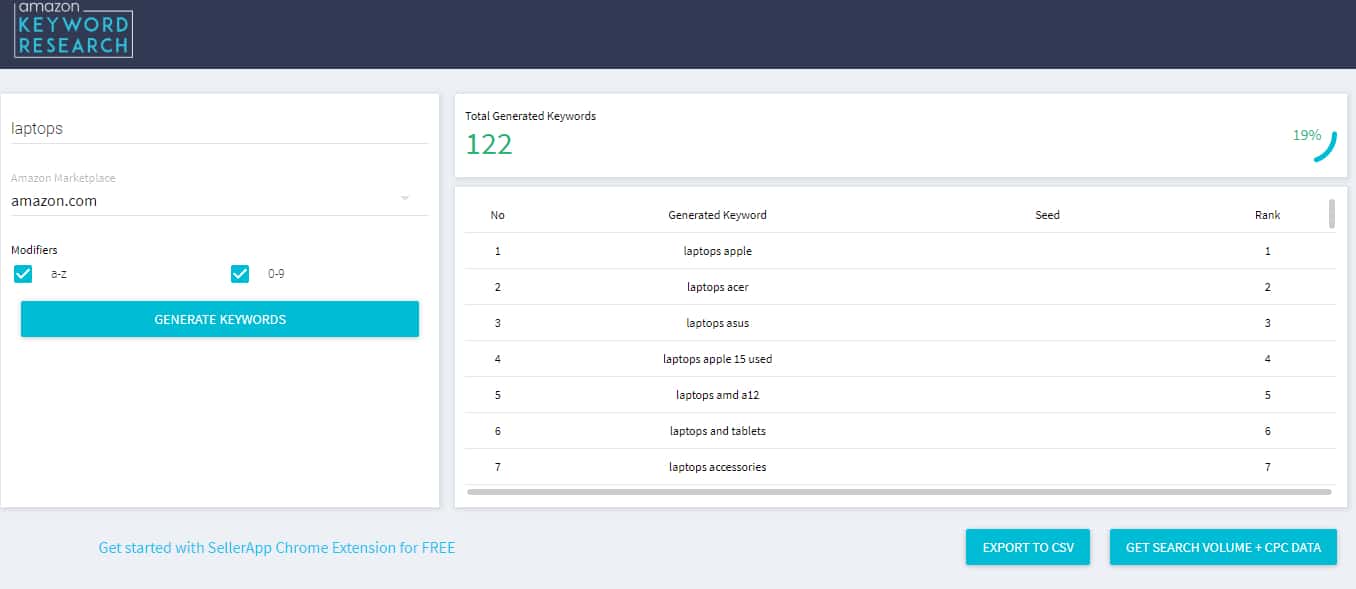Click the Modifiers label
Image resolution: width=1356 pixels, height=589 pixels.
click(34, 250)
